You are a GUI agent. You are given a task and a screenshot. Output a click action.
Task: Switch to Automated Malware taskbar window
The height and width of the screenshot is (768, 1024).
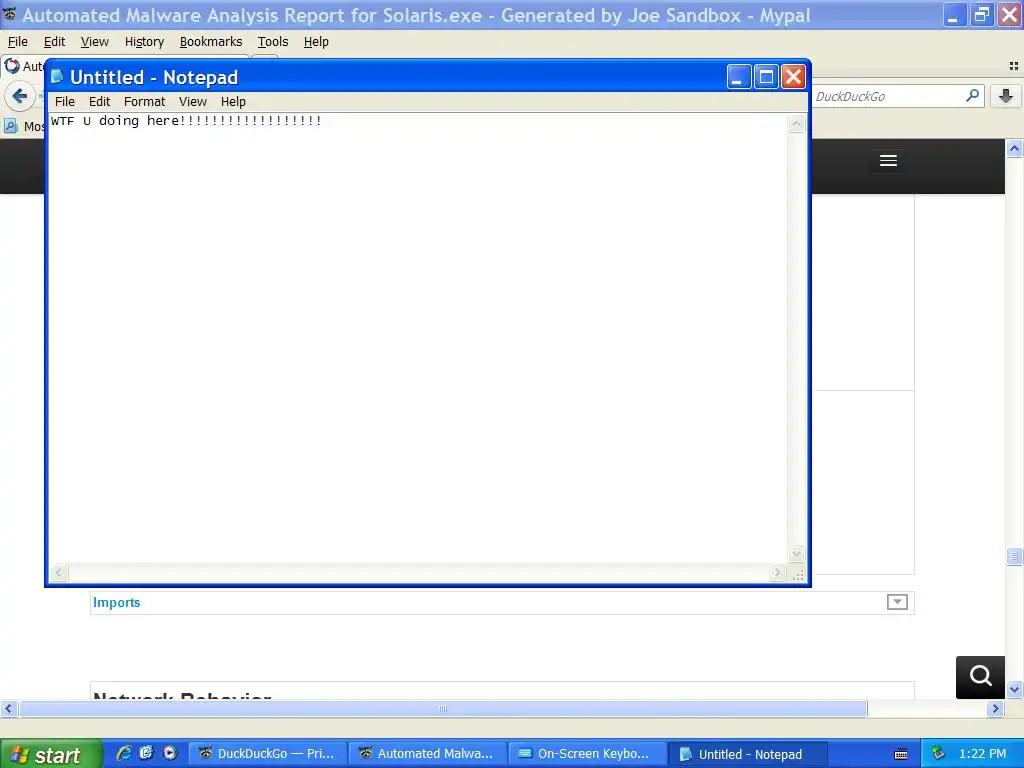tap(427, 754)
